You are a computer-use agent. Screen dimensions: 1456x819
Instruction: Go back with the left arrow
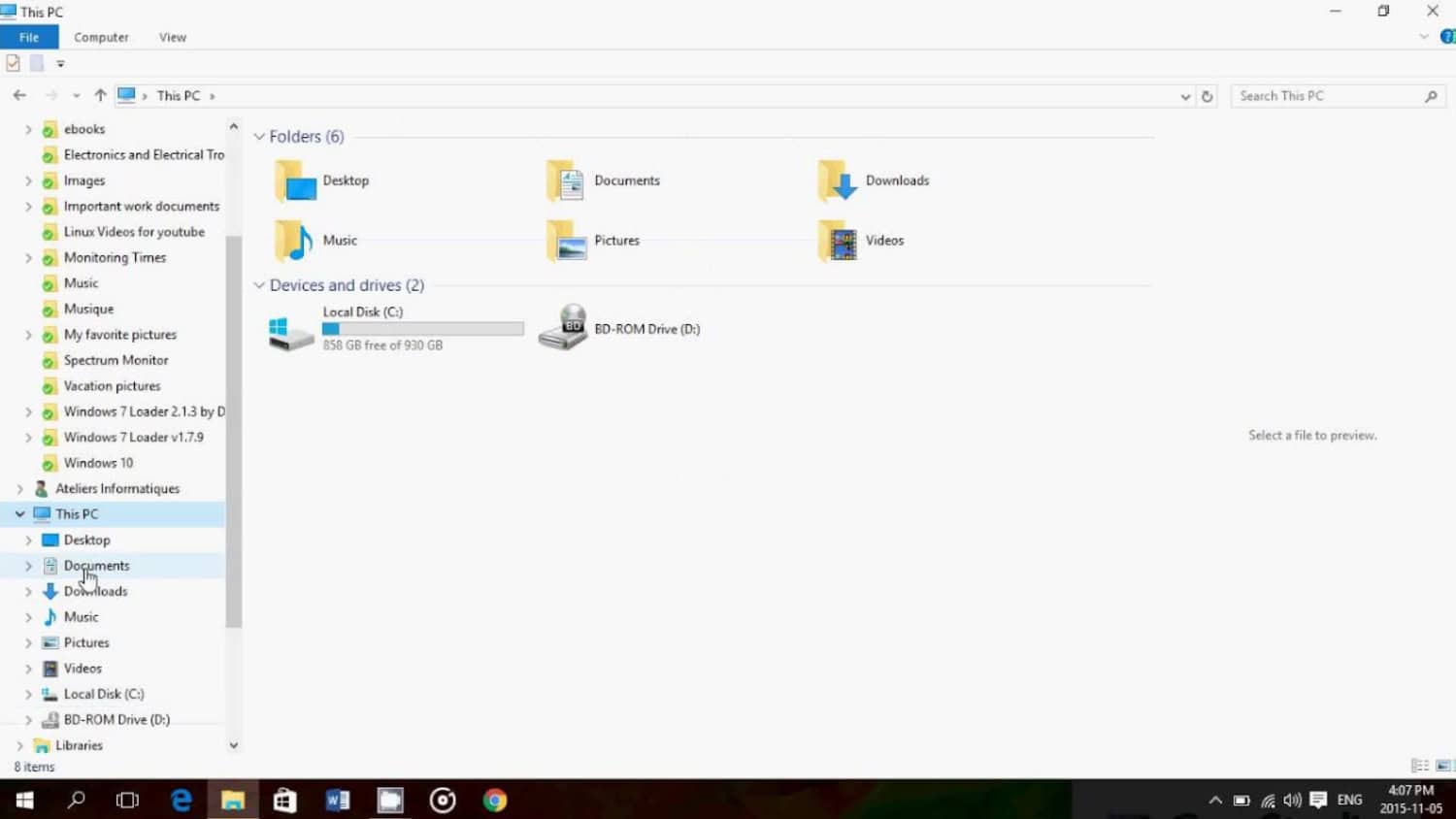[19, 95]
